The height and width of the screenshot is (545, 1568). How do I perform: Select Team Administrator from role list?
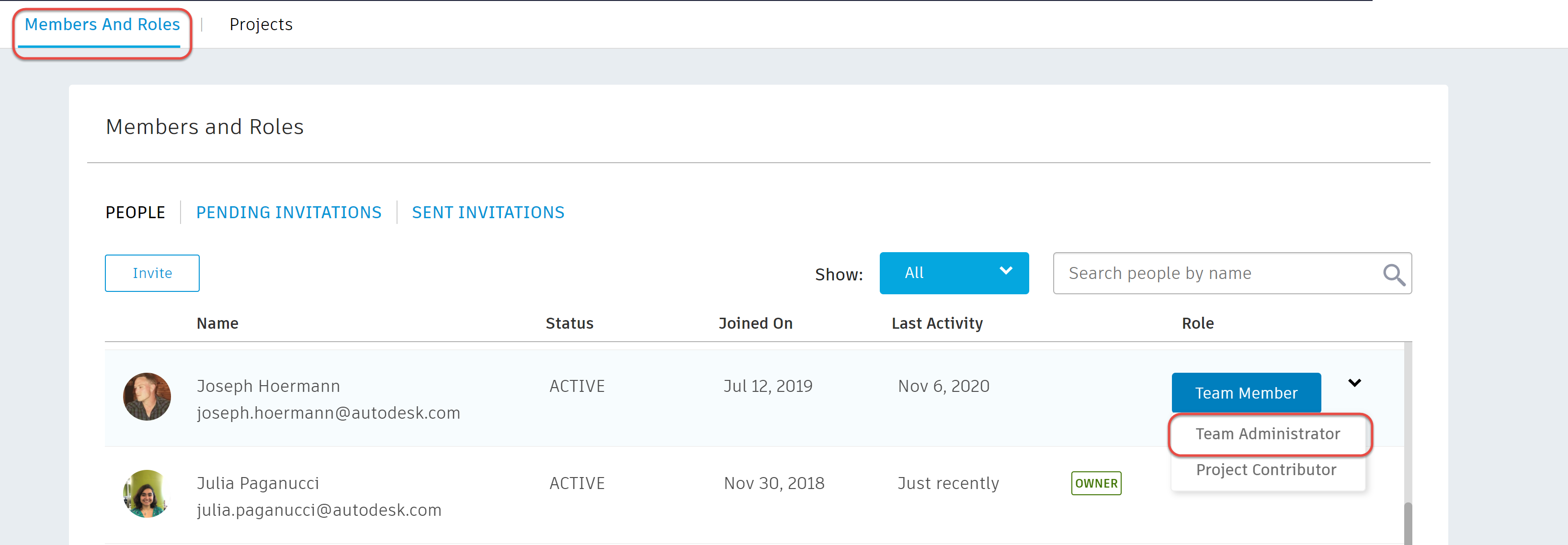pos(1267,434)
